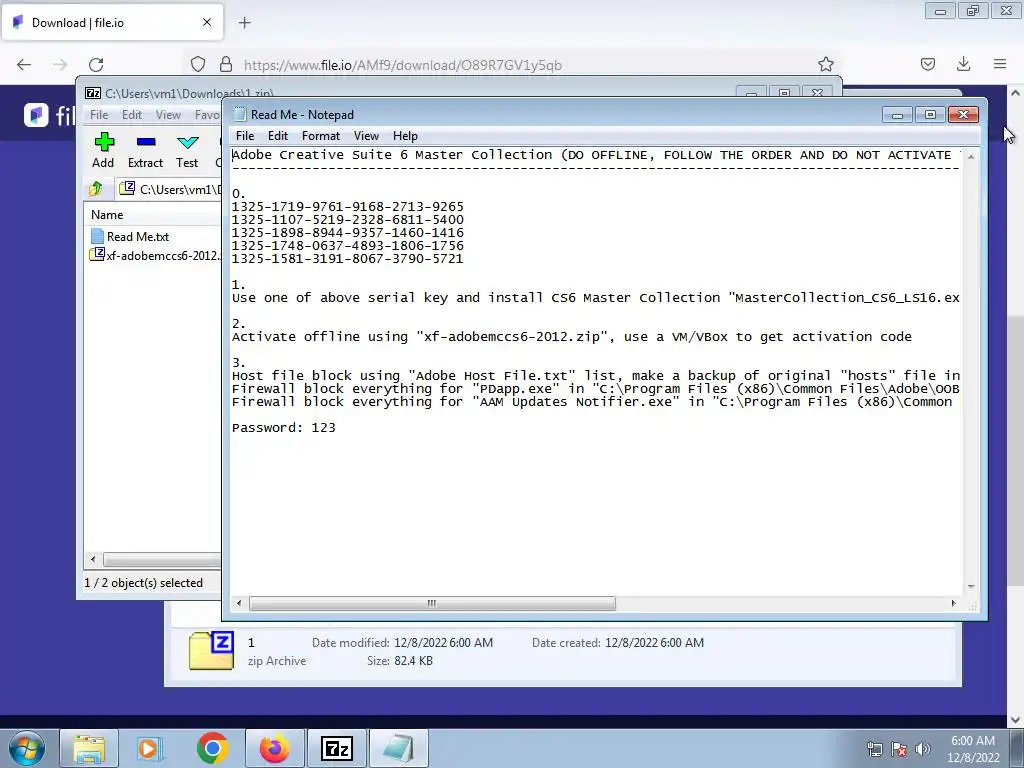Open the 7-Zip Edit menu
Image resolution: width=1024 pixels, height=768 pixels.
(x=132, y=115)
